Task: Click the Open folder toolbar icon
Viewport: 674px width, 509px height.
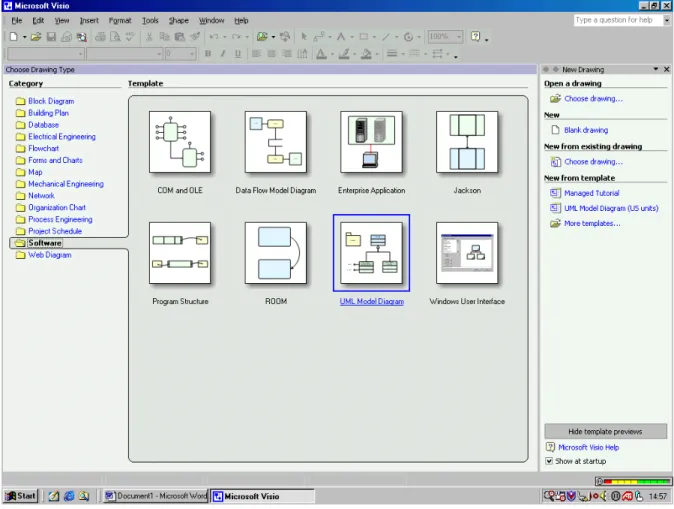Action: coord(36,37)
